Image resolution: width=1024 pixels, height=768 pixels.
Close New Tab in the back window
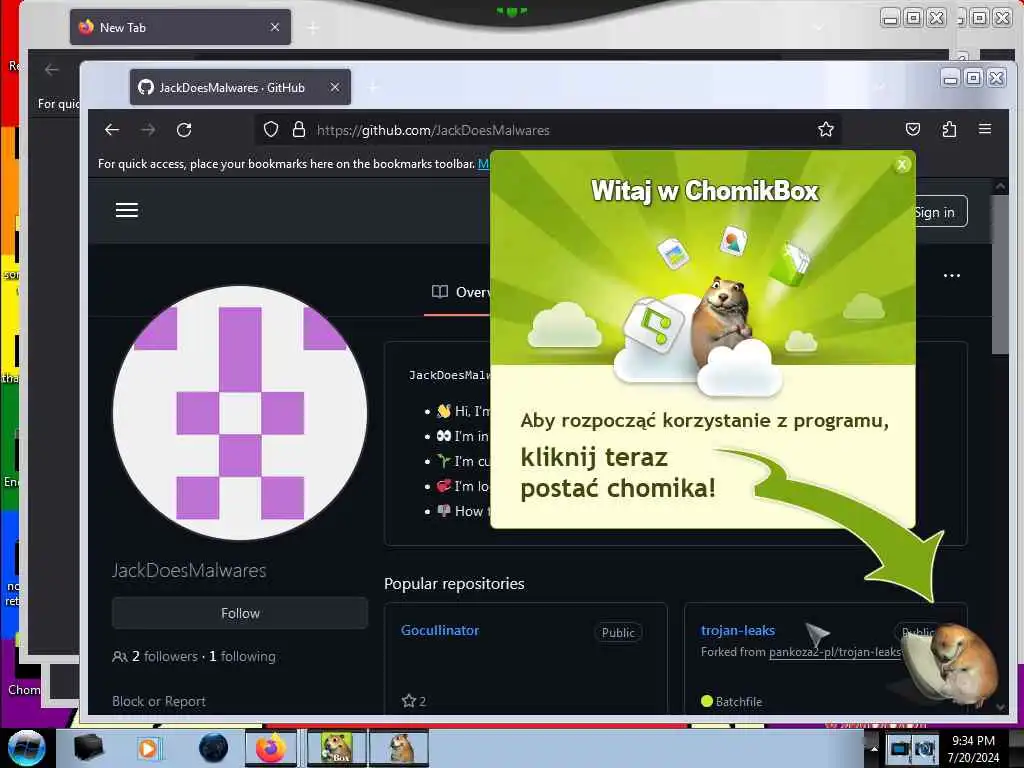(x=274, y=27)
